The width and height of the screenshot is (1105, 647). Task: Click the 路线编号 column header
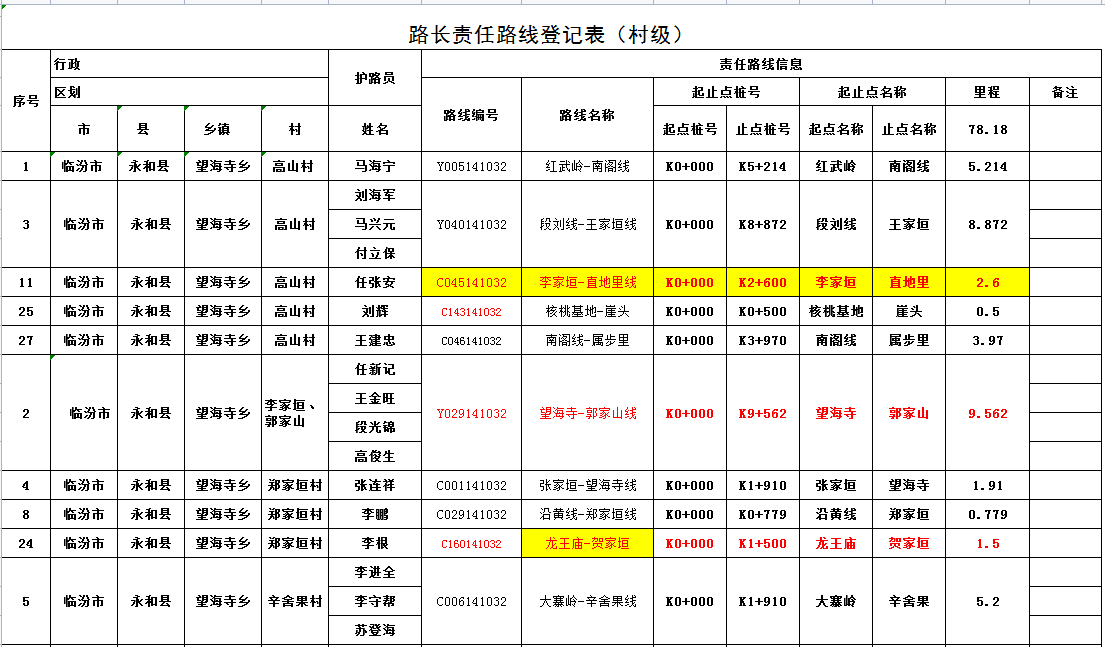pyautogui.click(x=471, y=115)
